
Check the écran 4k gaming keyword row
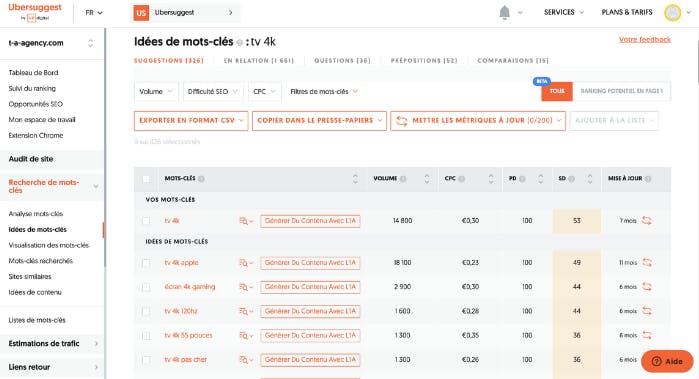(146, 287)
